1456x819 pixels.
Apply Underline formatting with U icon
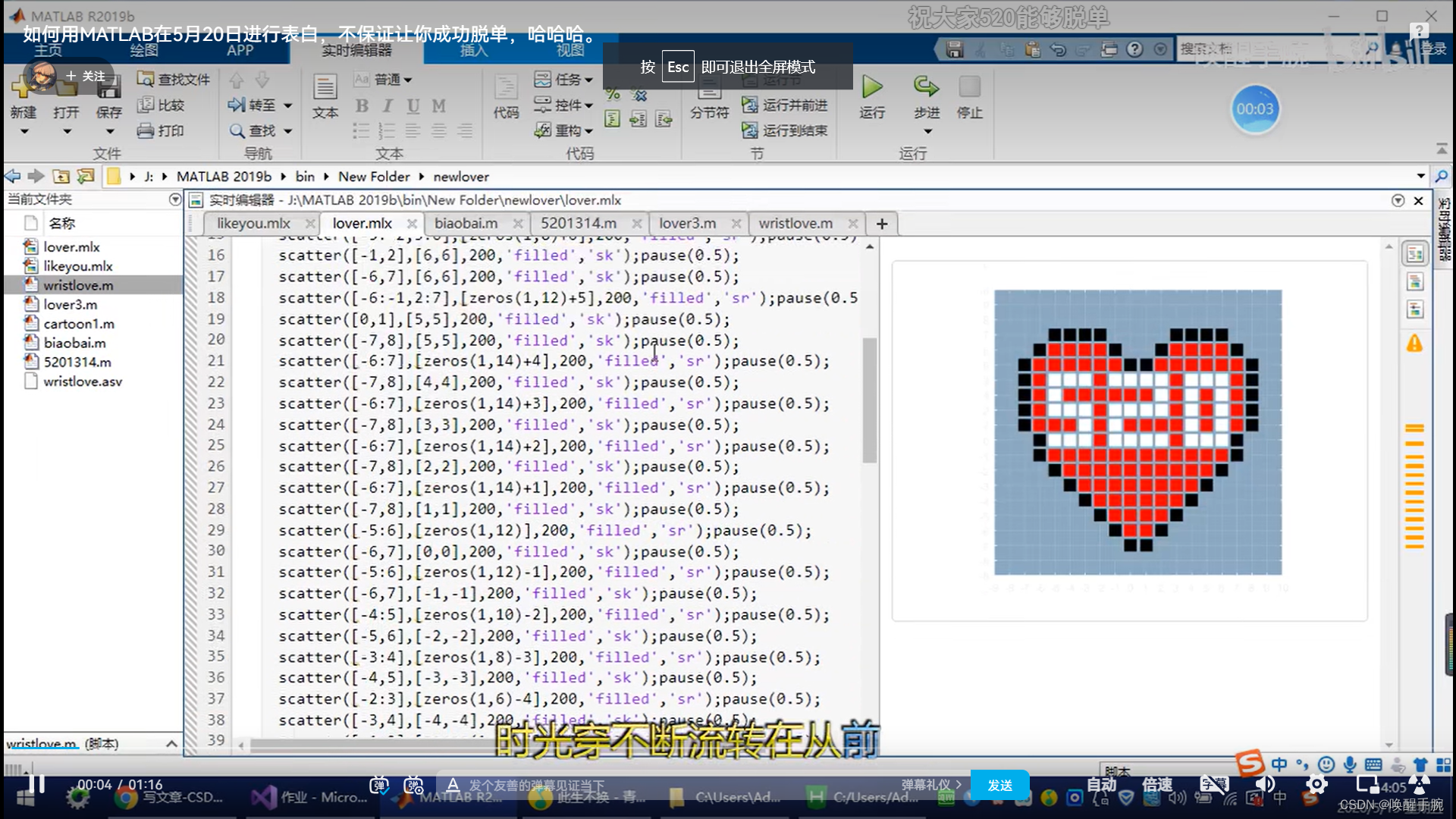413,105
